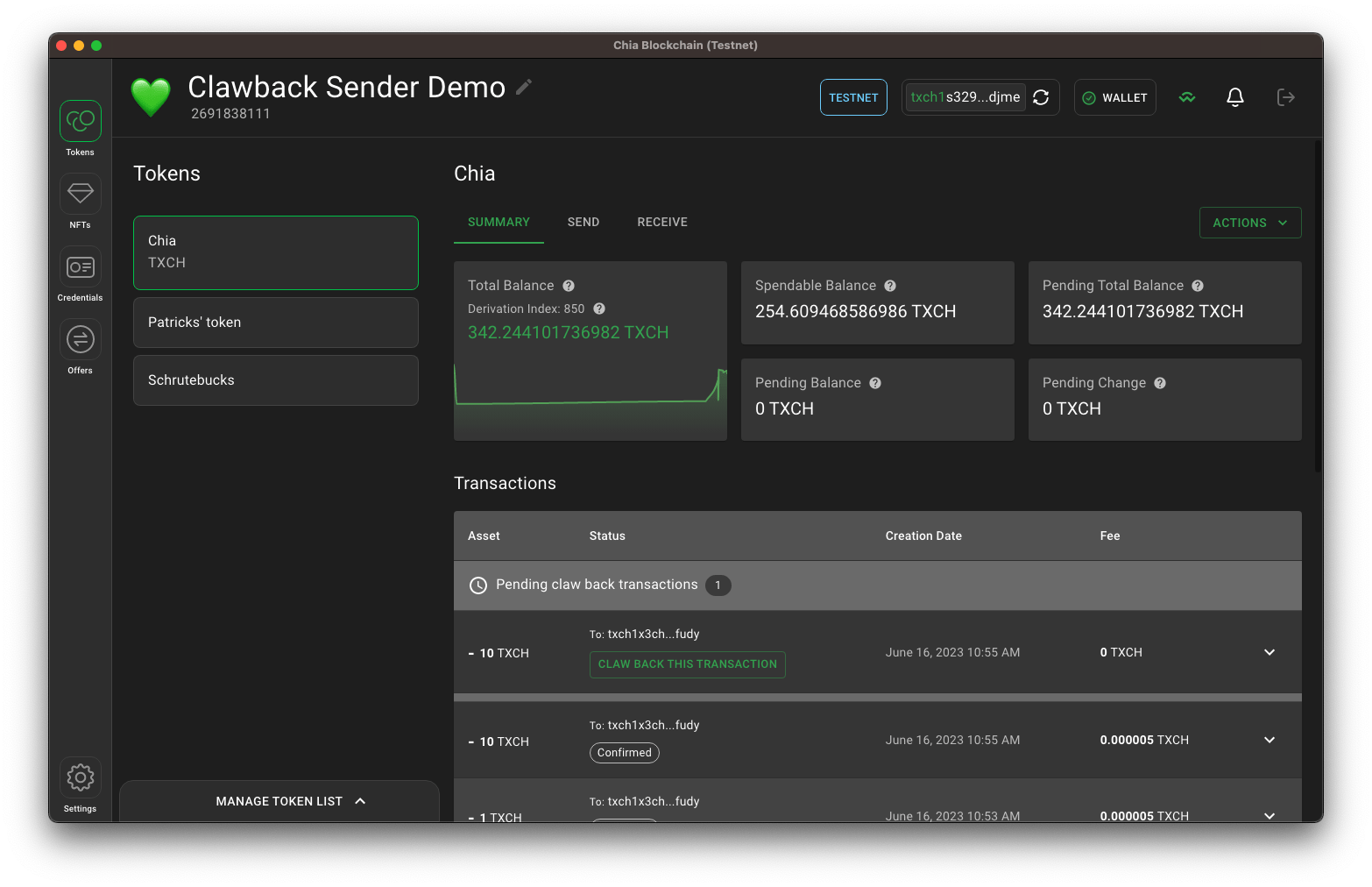Image resolution: width=1372 pixels, height=887 pixels.
Task: Select the Schrutebucks token
Action: point(275,380)
